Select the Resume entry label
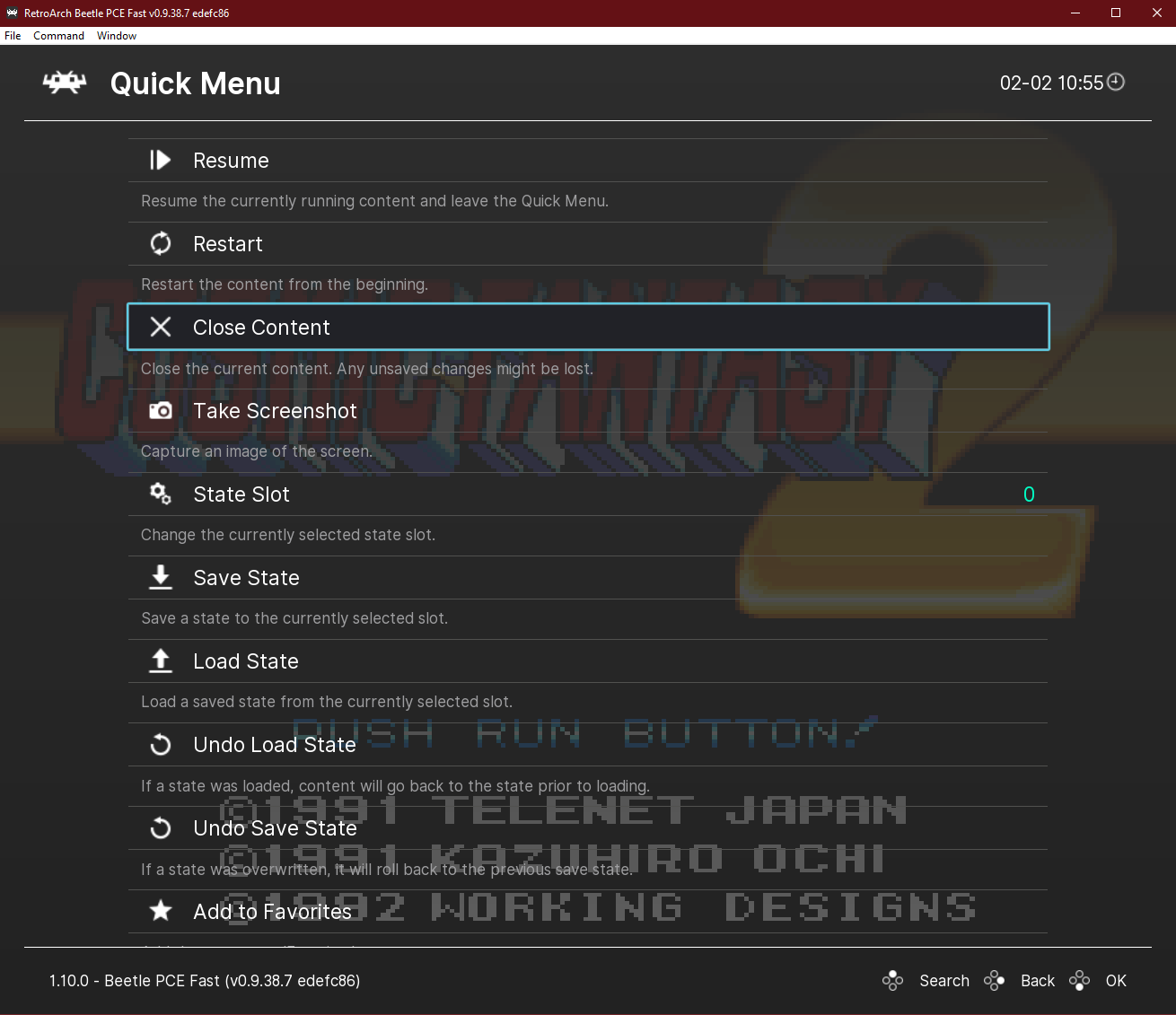 231,161
